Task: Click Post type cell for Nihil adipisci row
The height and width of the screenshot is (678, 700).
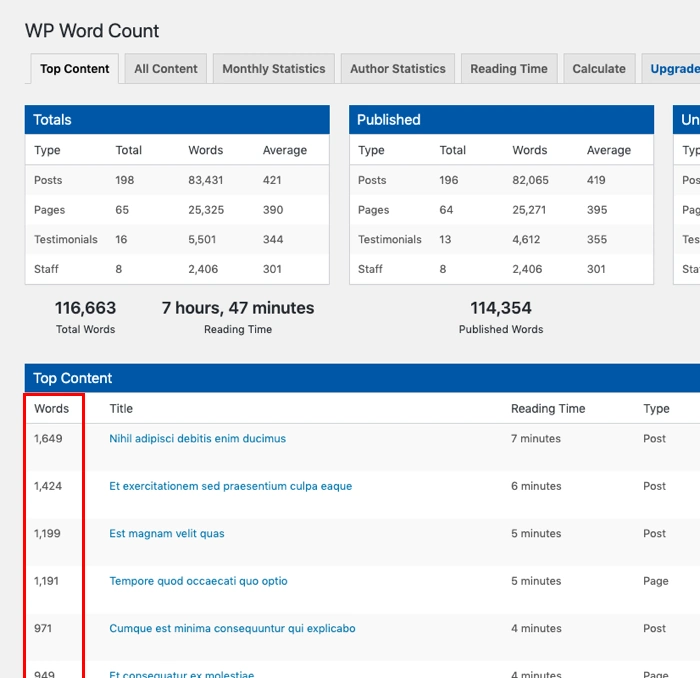Action: (x=654, y=438)
